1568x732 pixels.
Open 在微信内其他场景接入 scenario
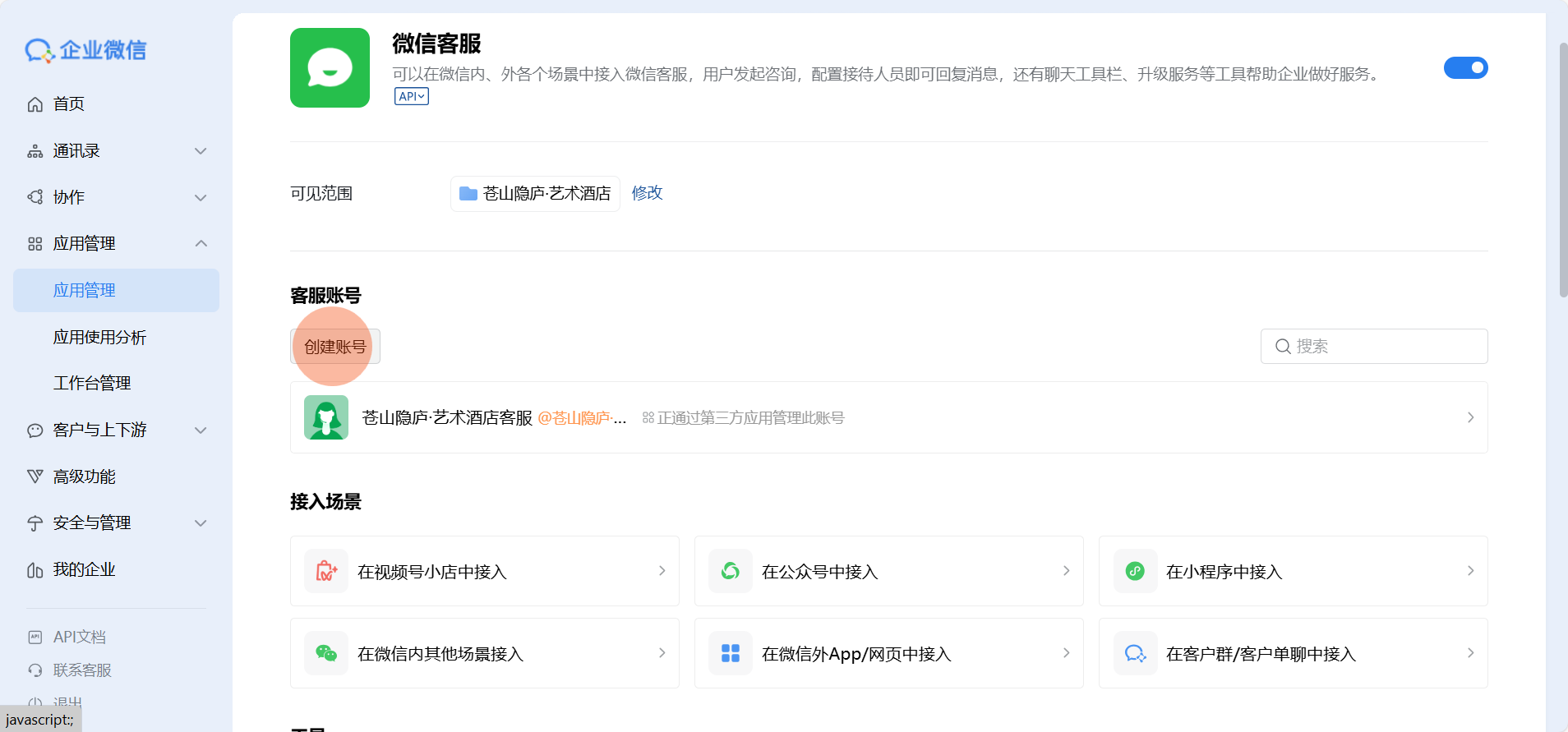coord(484,653)
